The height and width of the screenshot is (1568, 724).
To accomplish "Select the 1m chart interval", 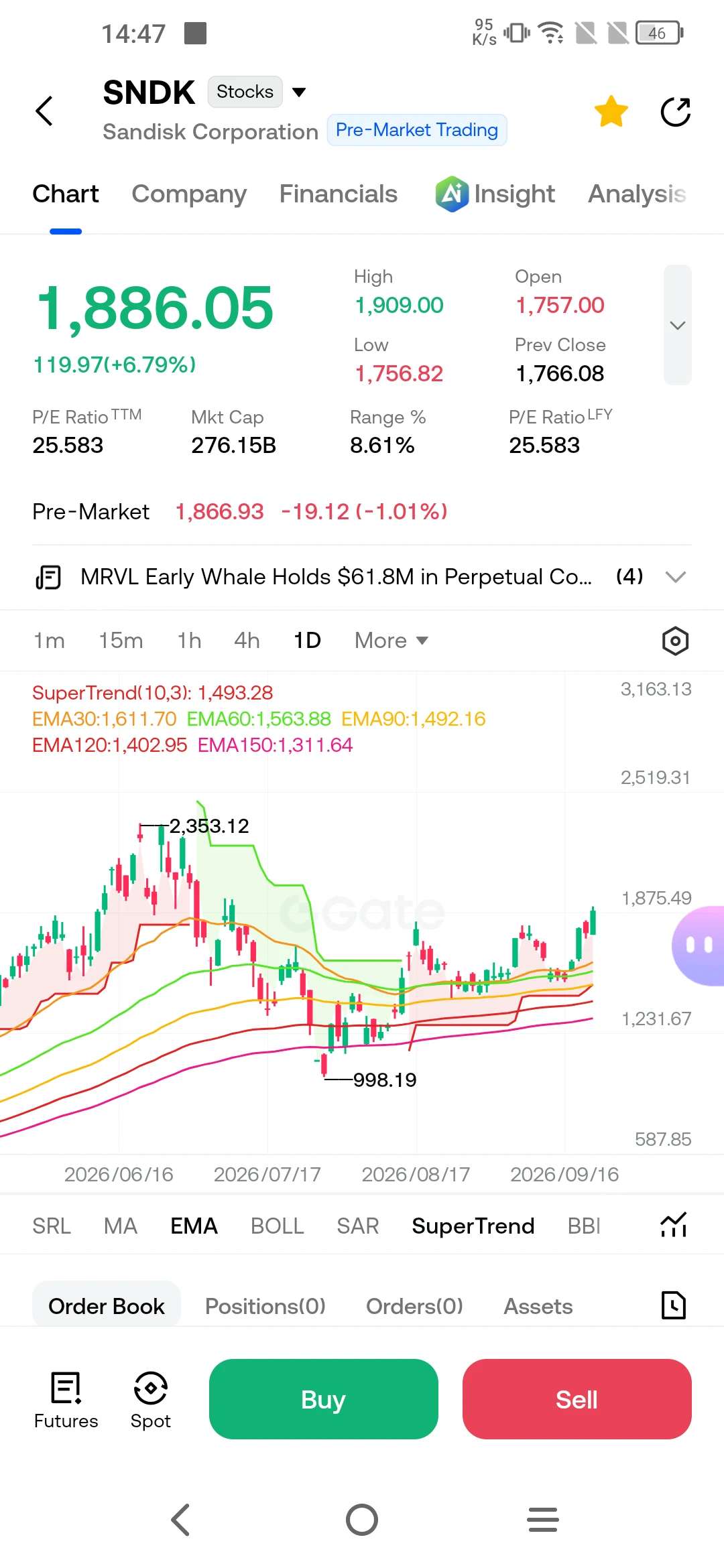I will point(49,641).
